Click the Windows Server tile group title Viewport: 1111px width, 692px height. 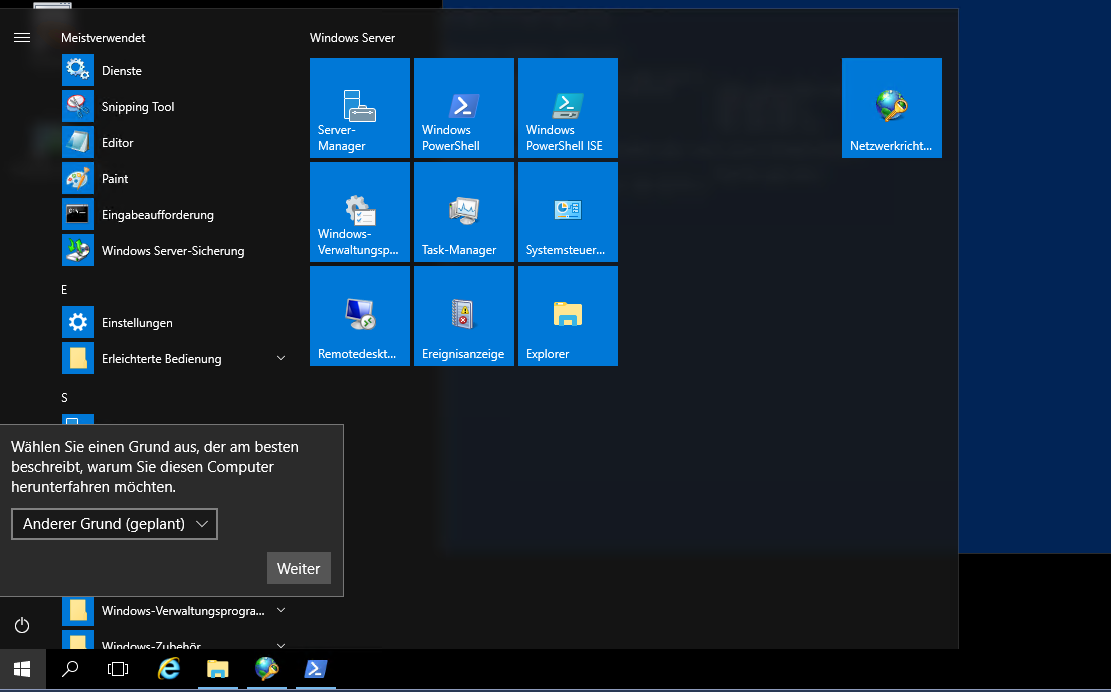352,38
